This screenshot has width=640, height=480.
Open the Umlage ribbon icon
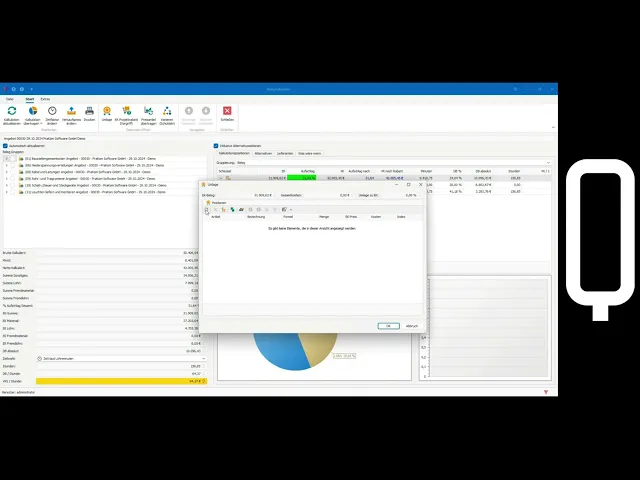107,111
